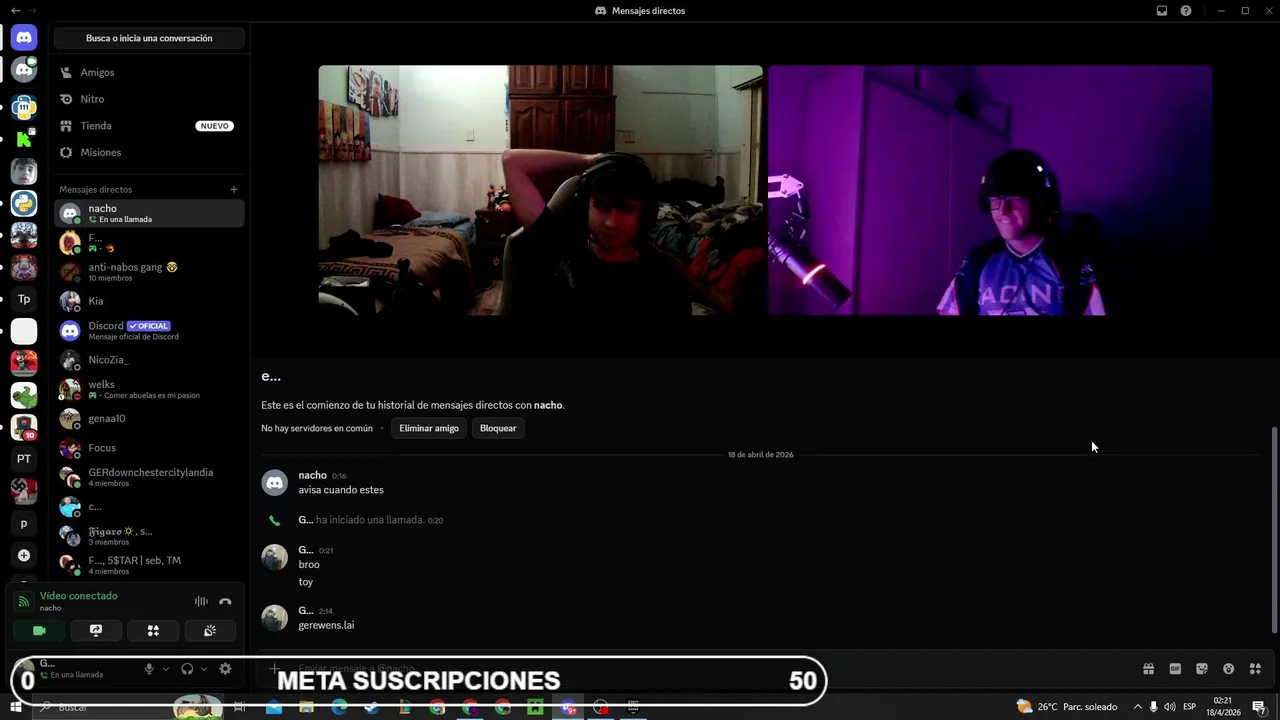Open the inbox icon in the title bar
The height and width of the screenshot is (720, 1280).
(x=1162, y=11)
